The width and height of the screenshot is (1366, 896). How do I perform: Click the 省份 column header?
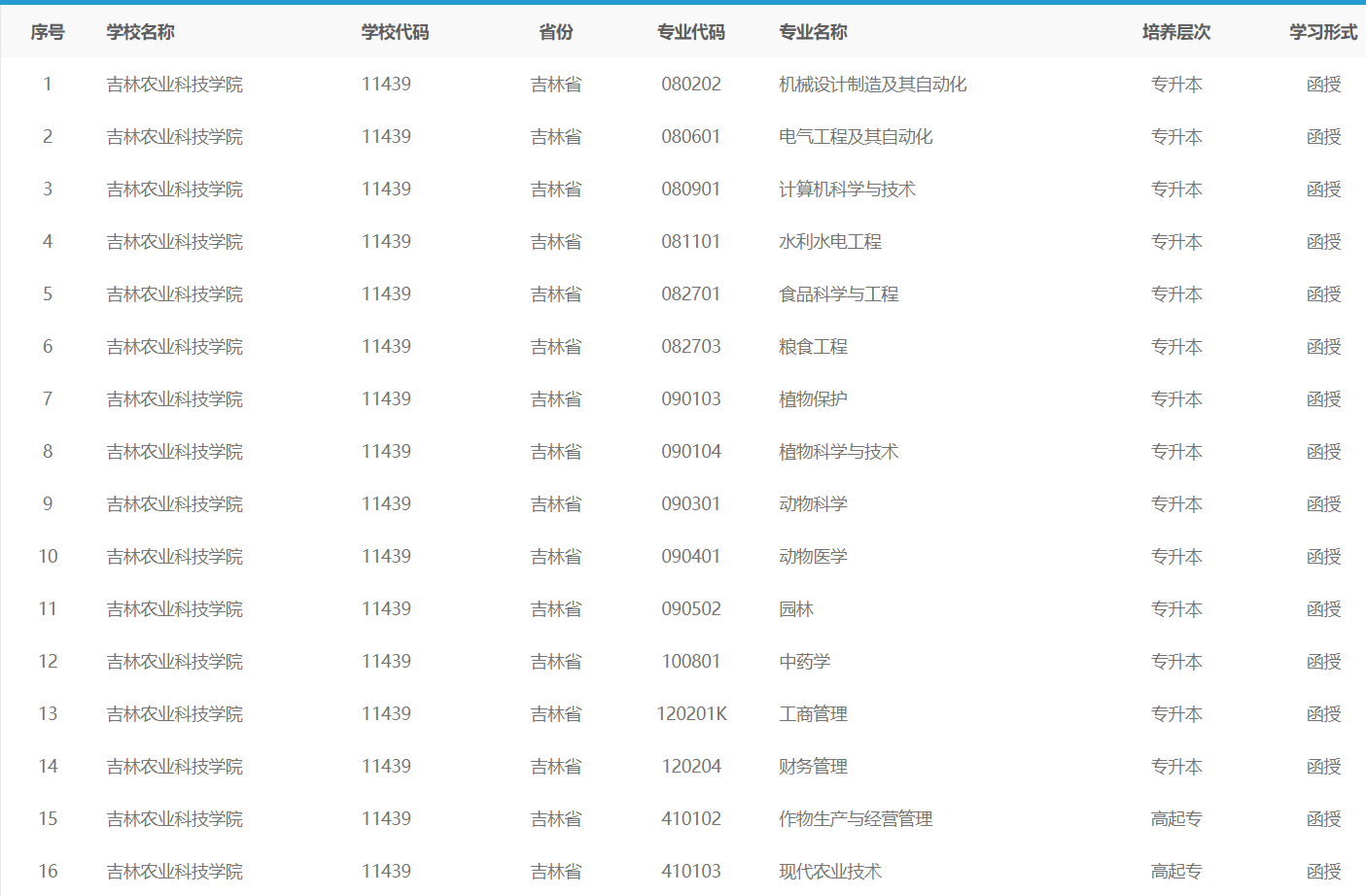556,32
